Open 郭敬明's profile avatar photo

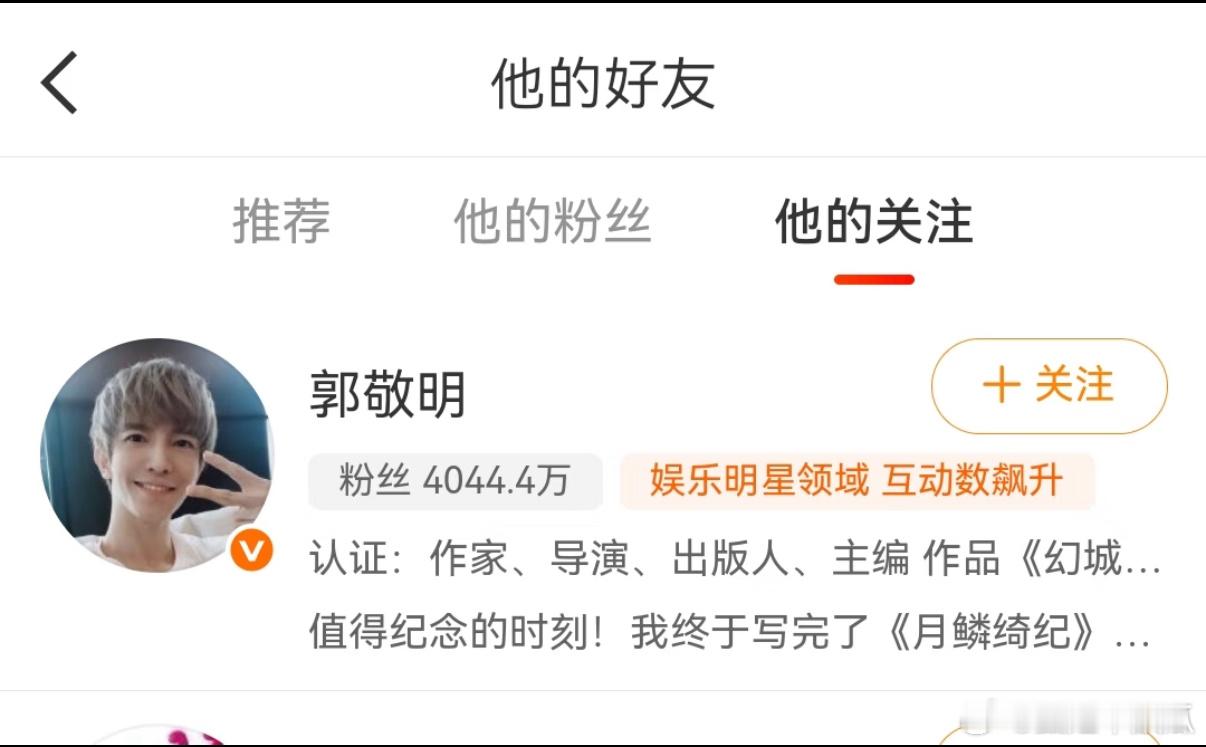[x=155, y=455]
